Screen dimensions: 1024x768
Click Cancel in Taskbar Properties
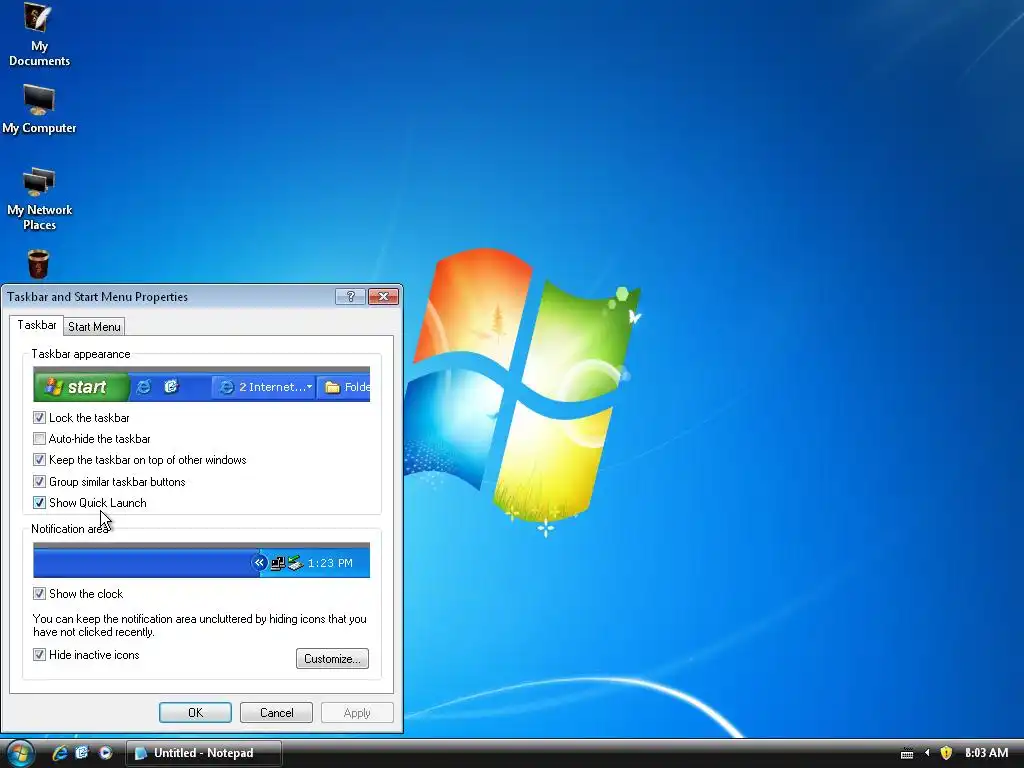pyautogui.click(x=276, y=712)
